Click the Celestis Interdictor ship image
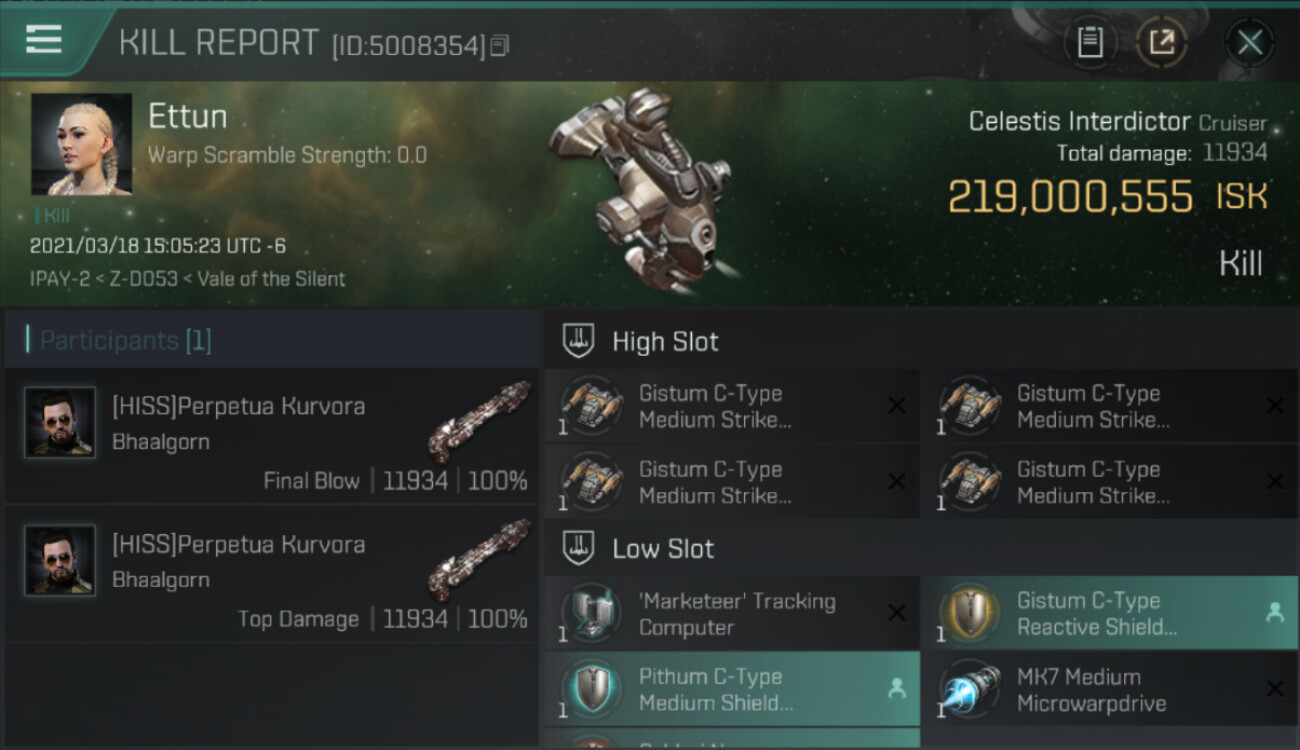1300x750 pixels. tap(640, 188)
